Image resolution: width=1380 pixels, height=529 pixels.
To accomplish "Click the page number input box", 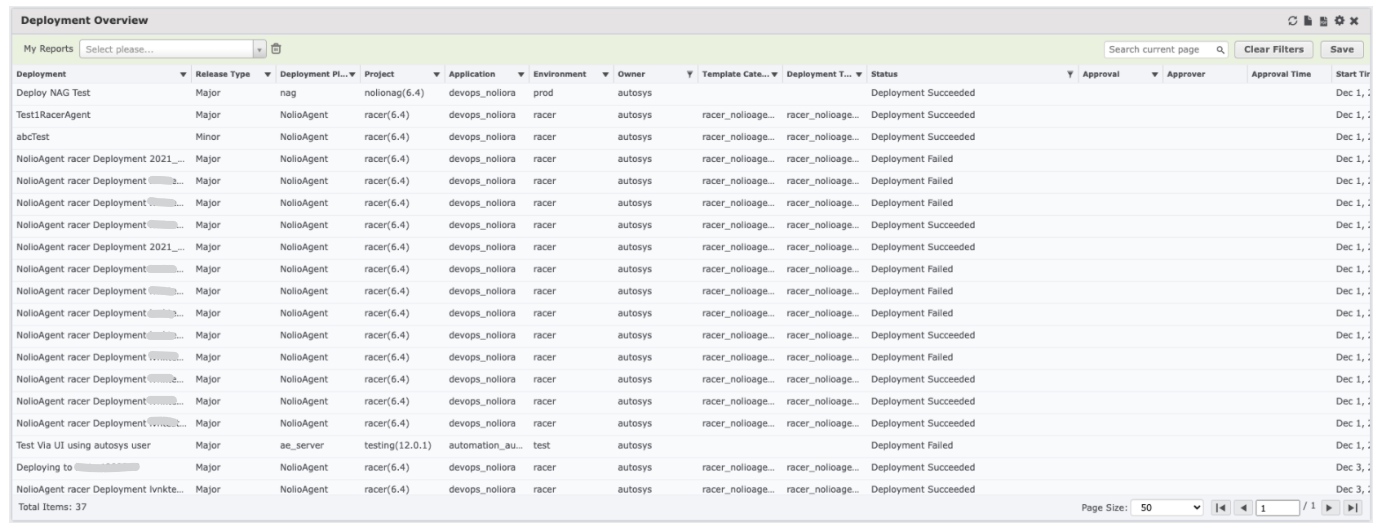I will click(x=1277, y=508).
